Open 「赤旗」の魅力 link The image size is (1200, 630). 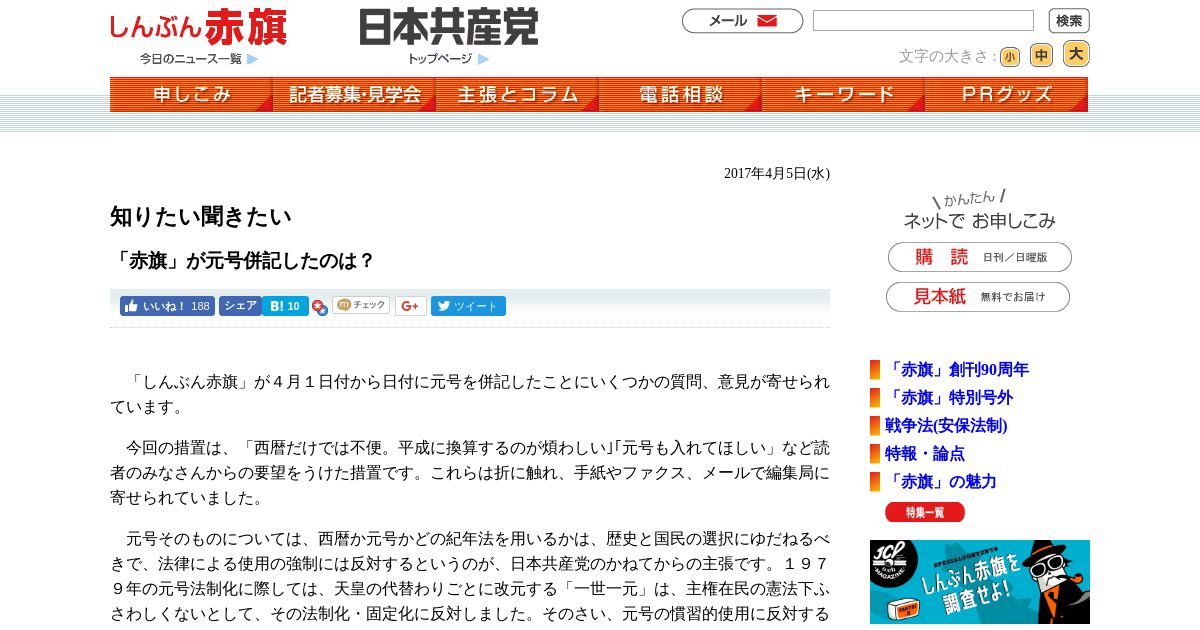point(941,482)
